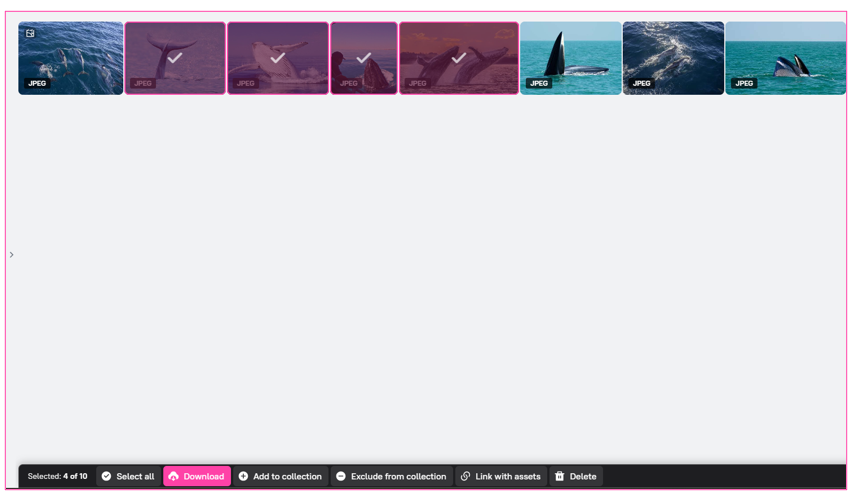Screen dimensions: 853x495
Task: Click Link with assets
Action: [x=500, y=477]
